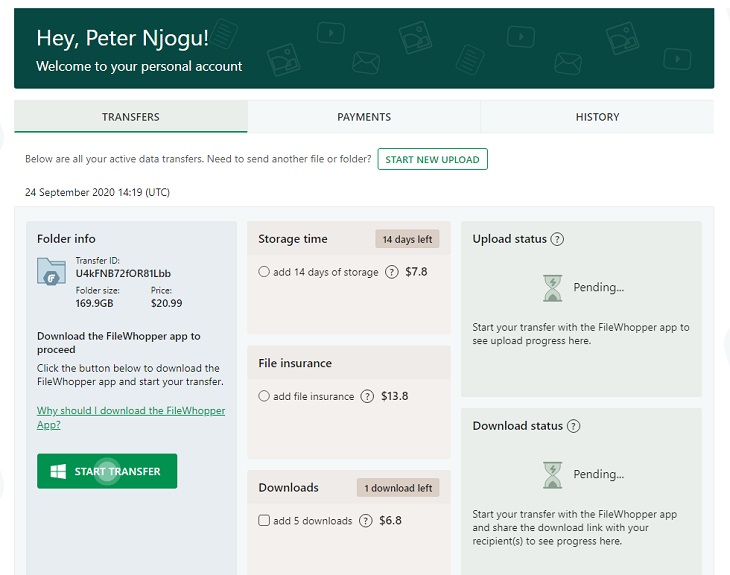Screen dimensions: 730x575
Task: Click the Pending... text under Upload status
Action: 599,287
